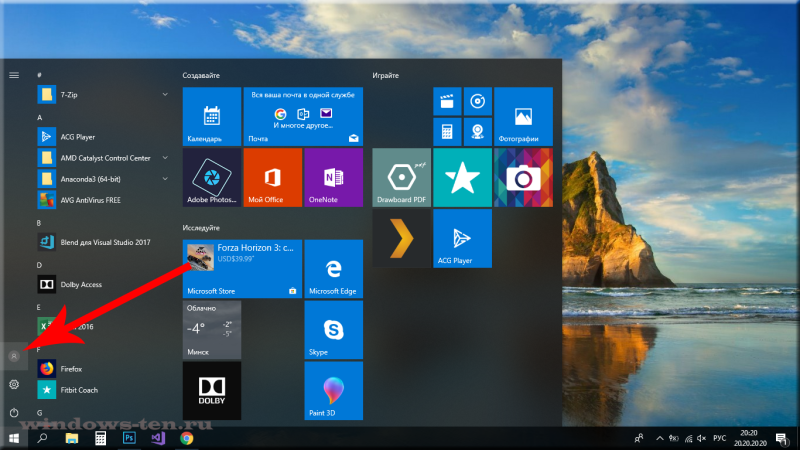This screenshot has height=450, width=800.
Task: Open the People icon in tray
Action: coord(638,438)
